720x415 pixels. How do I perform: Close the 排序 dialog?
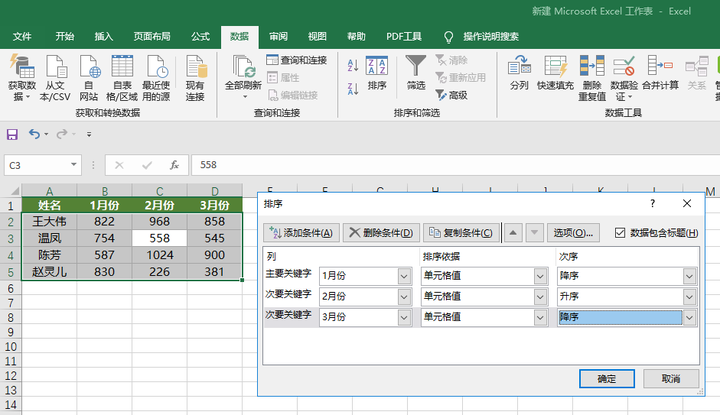pos(687,203)
